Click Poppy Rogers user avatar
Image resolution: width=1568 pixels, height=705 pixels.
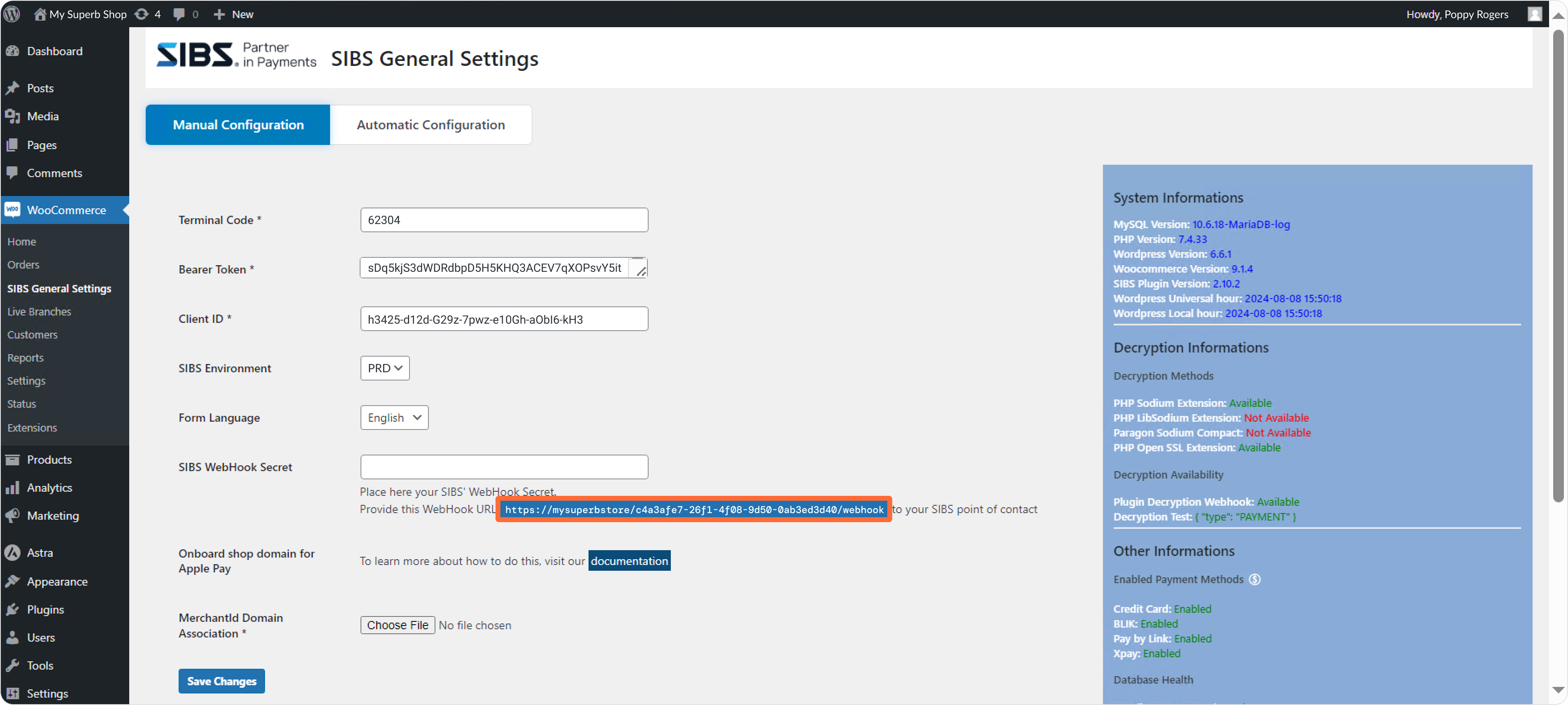click(x=1535, y=14)
